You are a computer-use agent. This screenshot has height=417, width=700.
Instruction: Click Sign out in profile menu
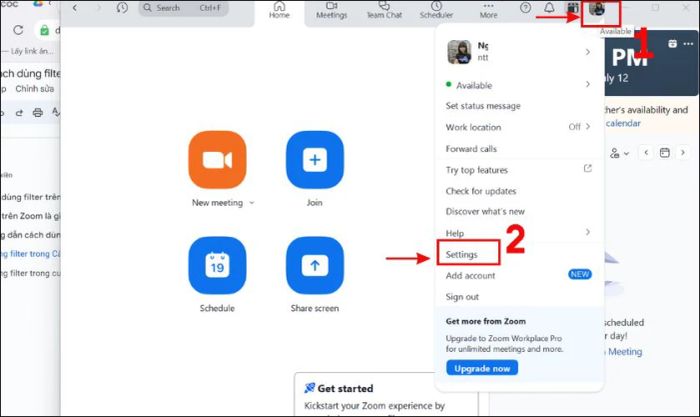click(462, 297)
